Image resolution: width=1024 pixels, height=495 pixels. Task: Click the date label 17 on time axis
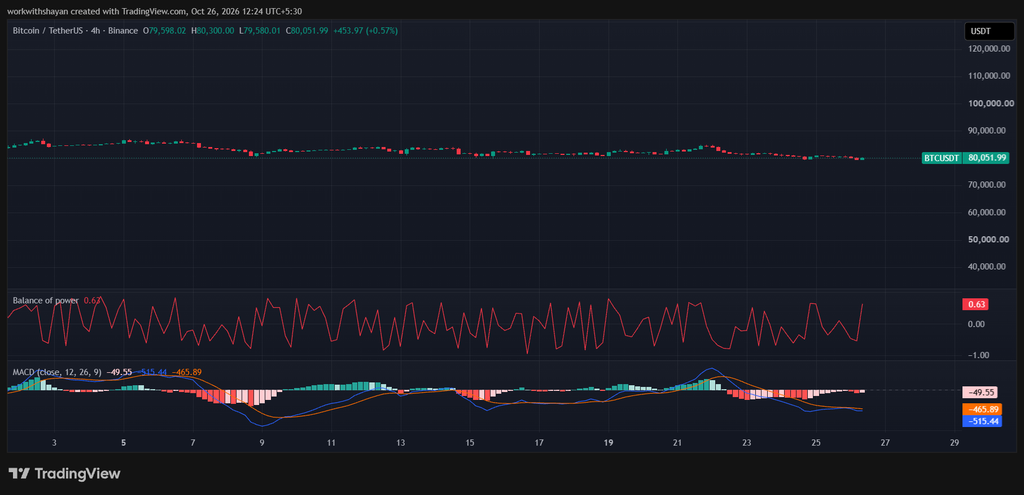pos(539,443)
